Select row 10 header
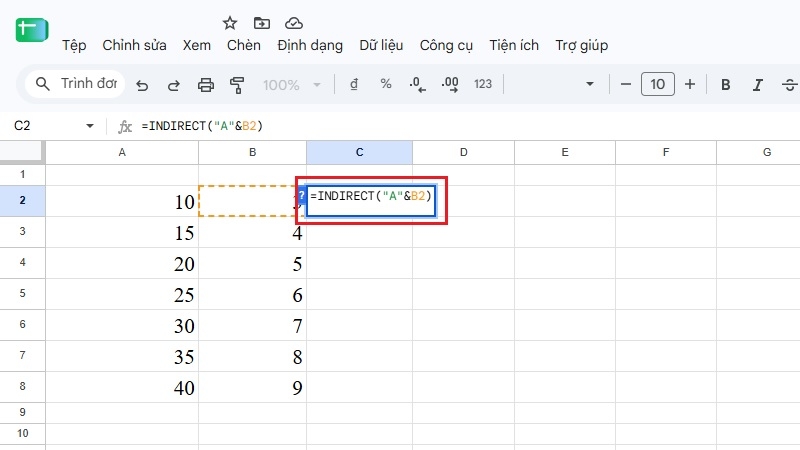 (22, 434)
